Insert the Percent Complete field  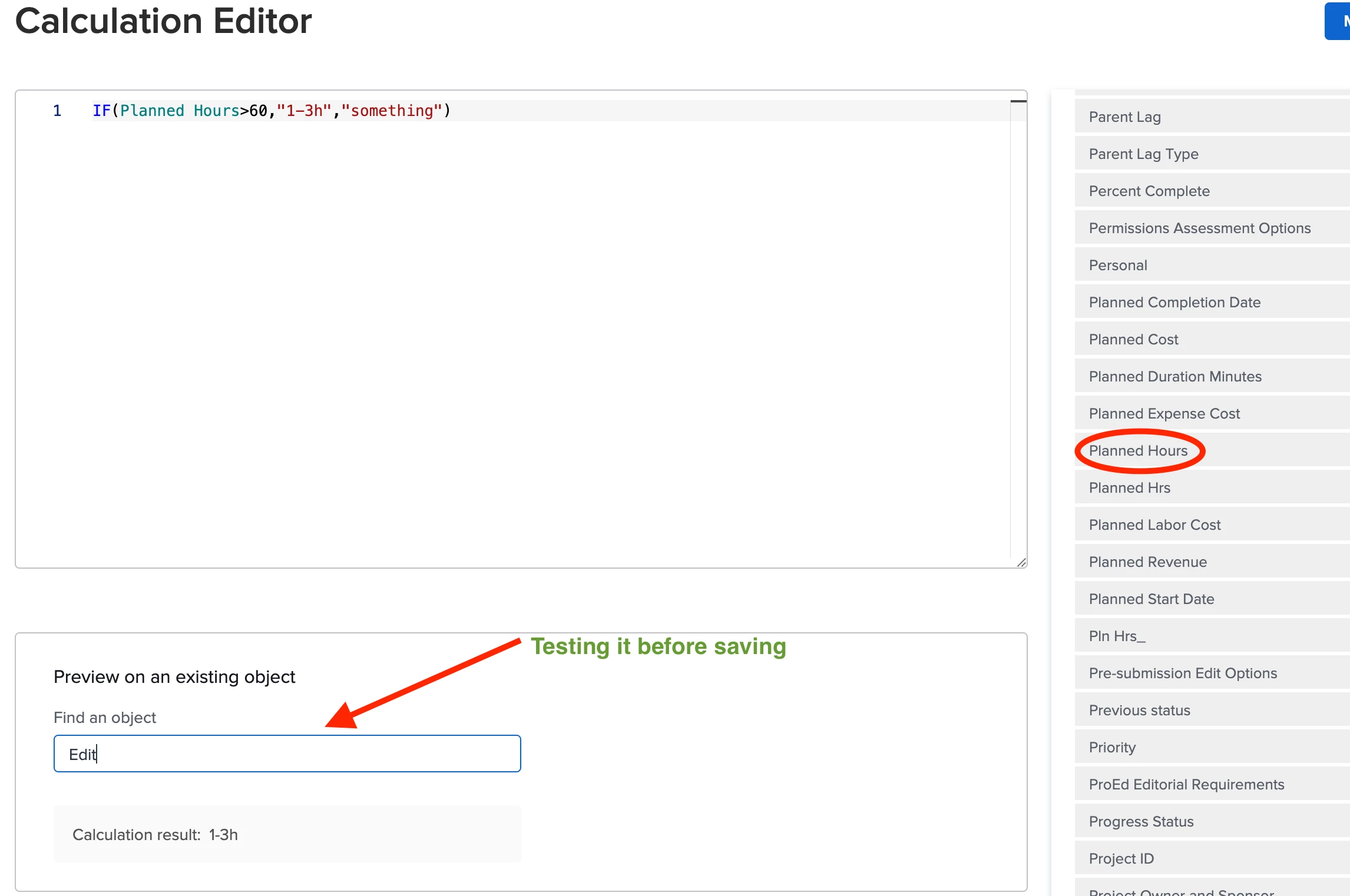(1149, 191)
